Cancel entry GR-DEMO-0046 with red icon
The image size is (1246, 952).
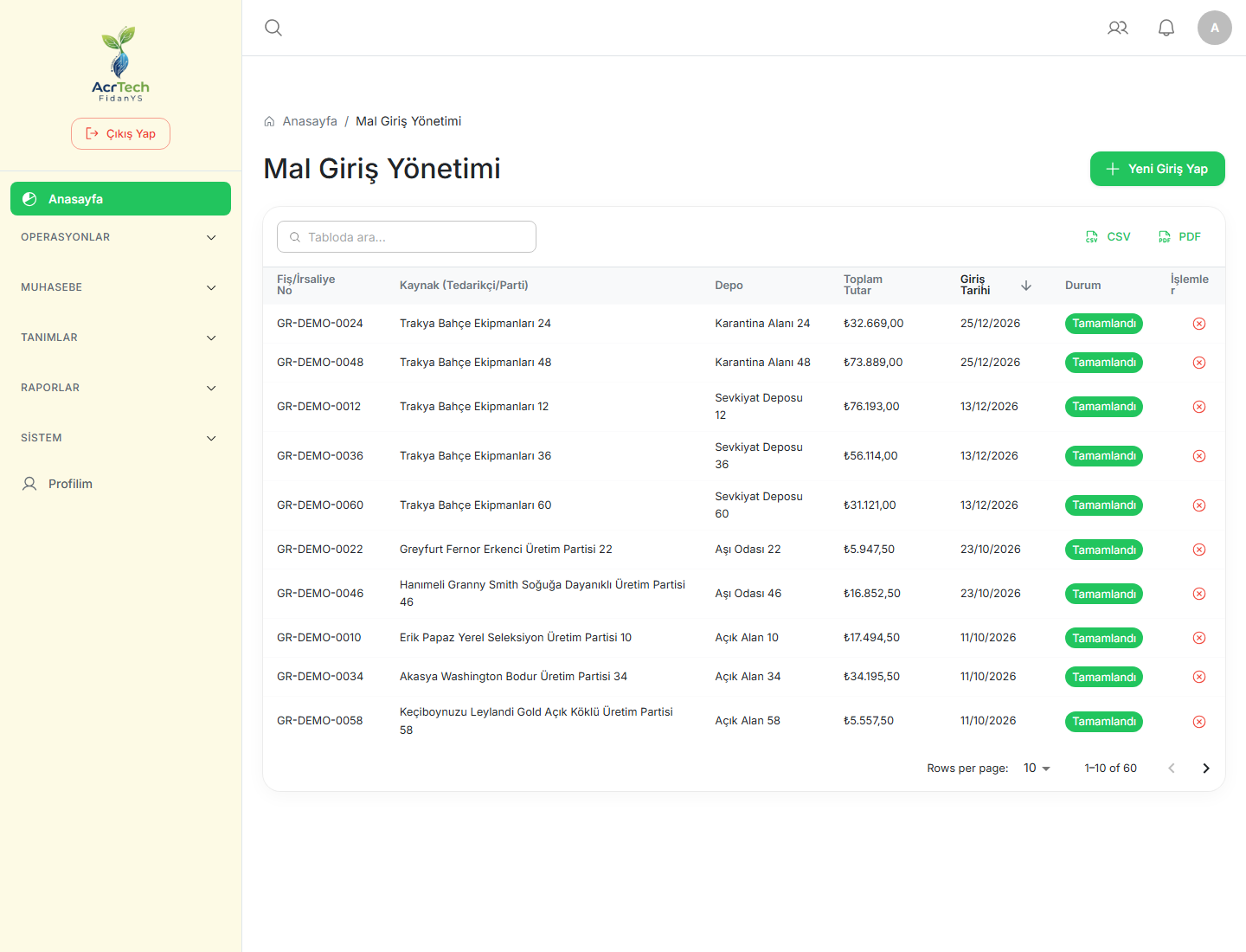click(x=1199, y=594)
